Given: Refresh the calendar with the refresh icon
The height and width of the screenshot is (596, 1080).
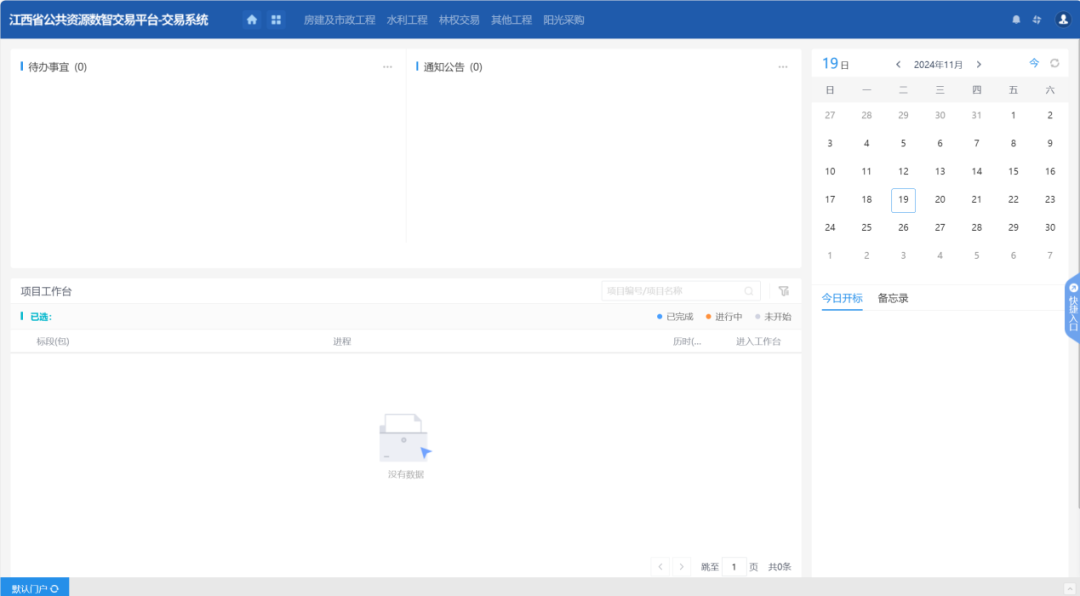Looking at the screenshot, I should 1056,62.
